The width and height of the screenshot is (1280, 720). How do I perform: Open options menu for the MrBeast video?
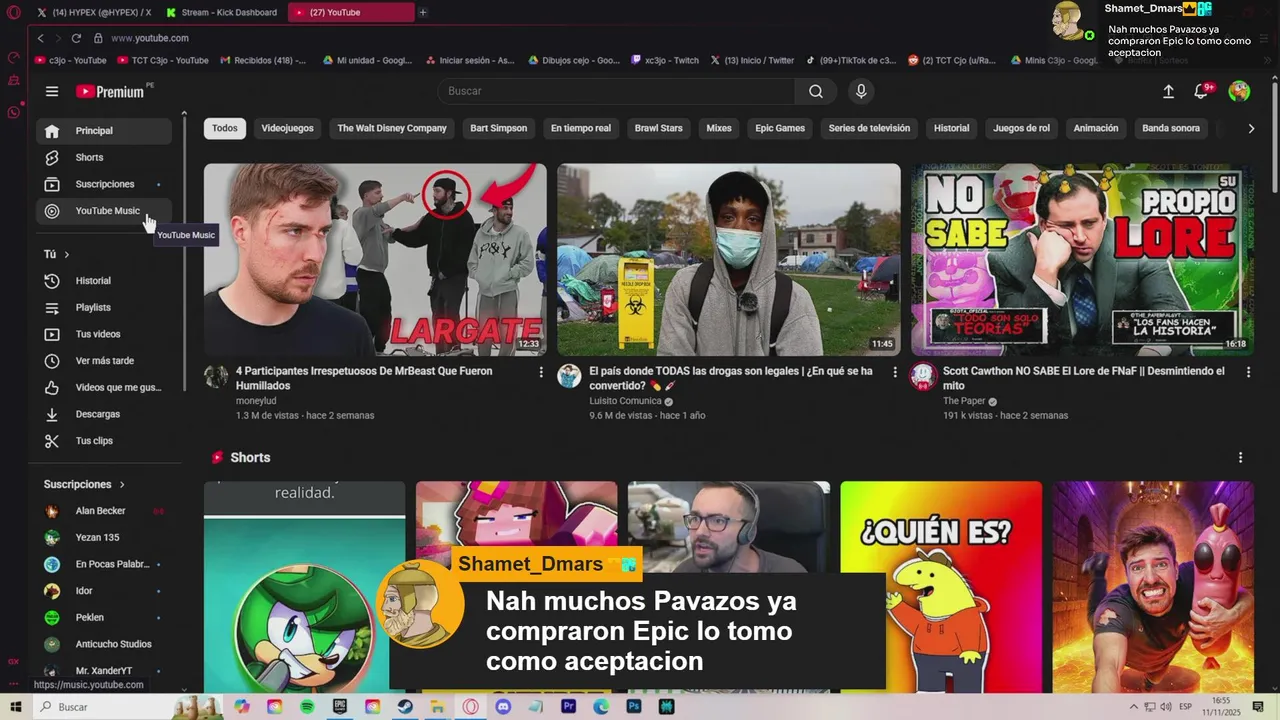(x=541, y=372)
